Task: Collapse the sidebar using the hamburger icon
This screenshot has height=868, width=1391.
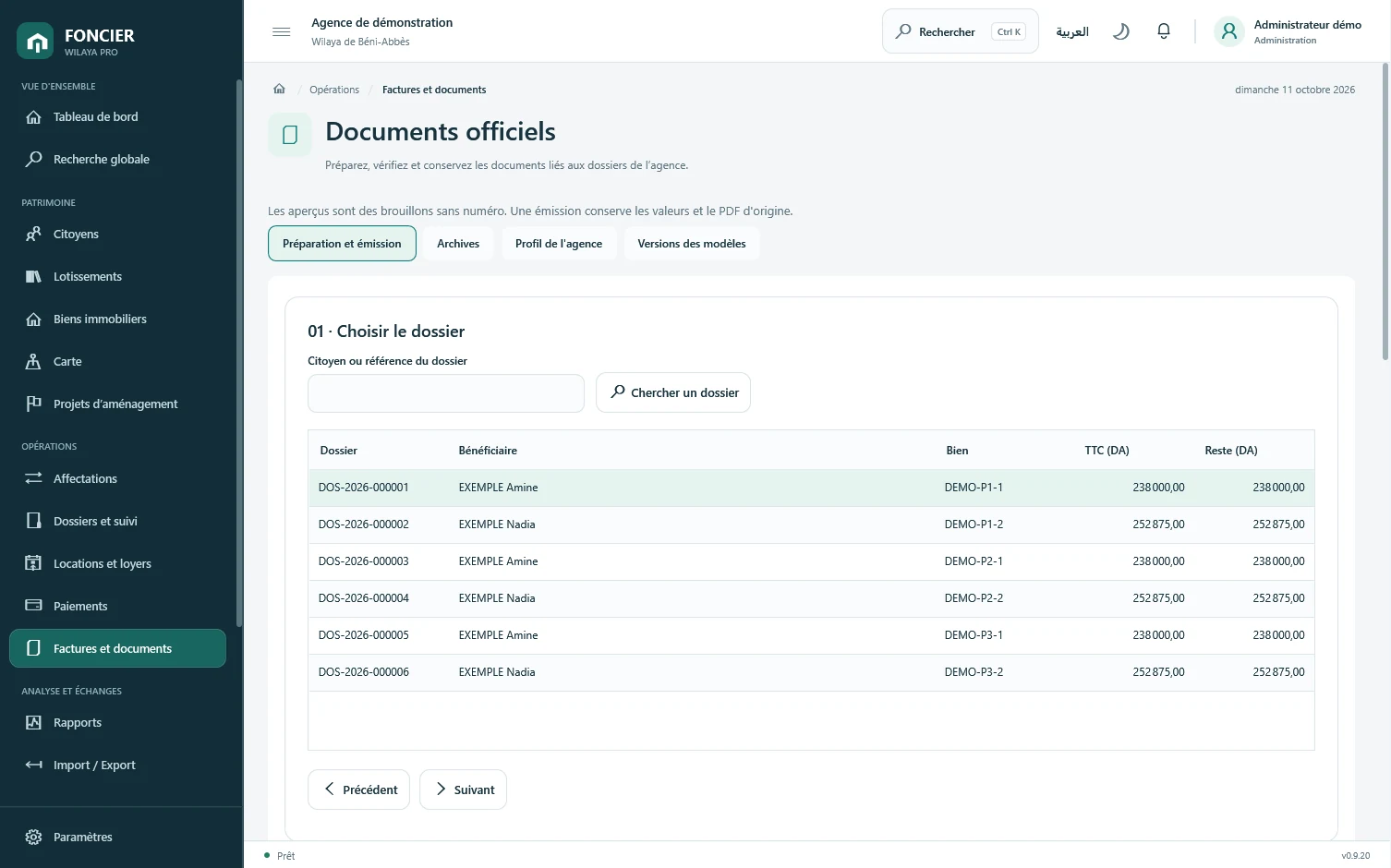Action: pyautogui.click(x=282, y=31)
